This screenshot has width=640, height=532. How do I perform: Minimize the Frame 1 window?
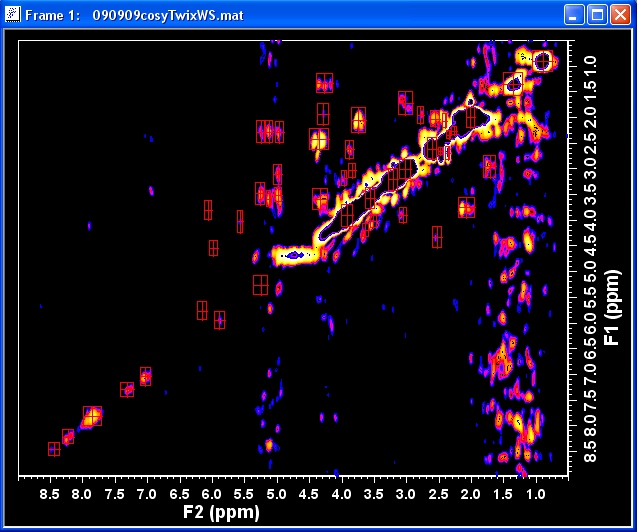click(573, 15)
